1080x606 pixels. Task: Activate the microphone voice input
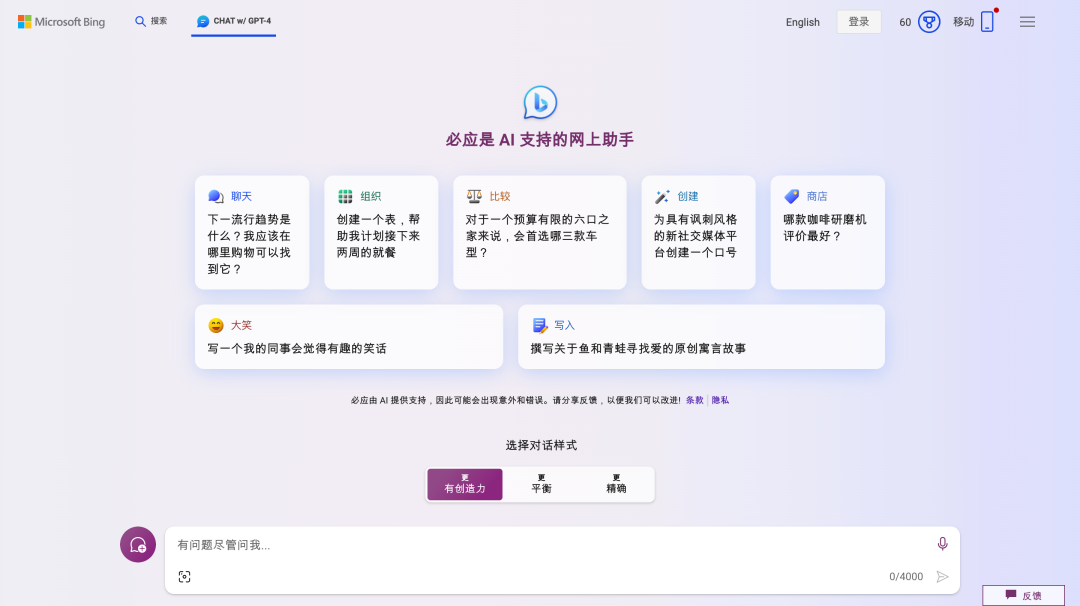(x=942, y=544)
